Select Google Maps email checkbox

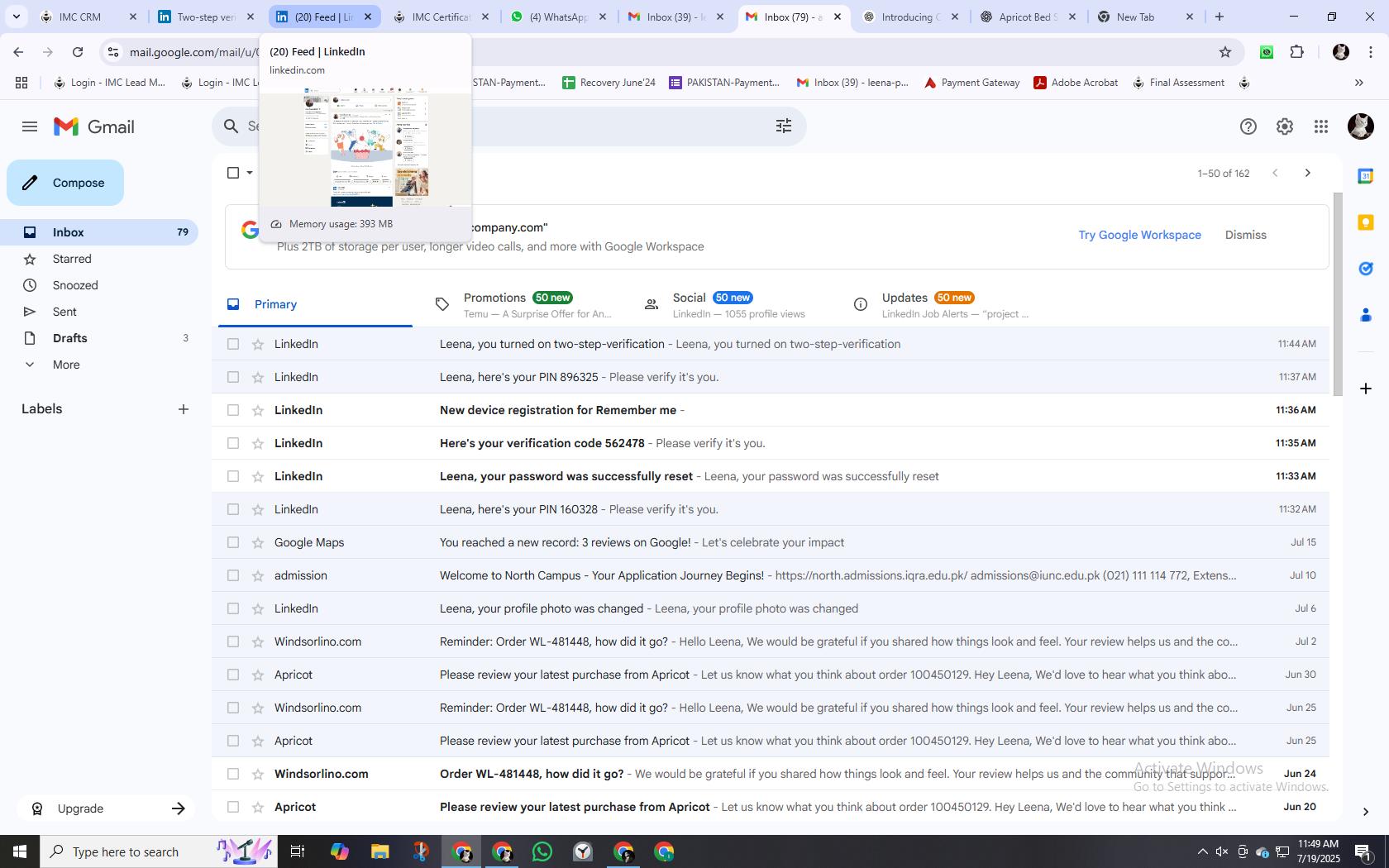coord(233,542)
